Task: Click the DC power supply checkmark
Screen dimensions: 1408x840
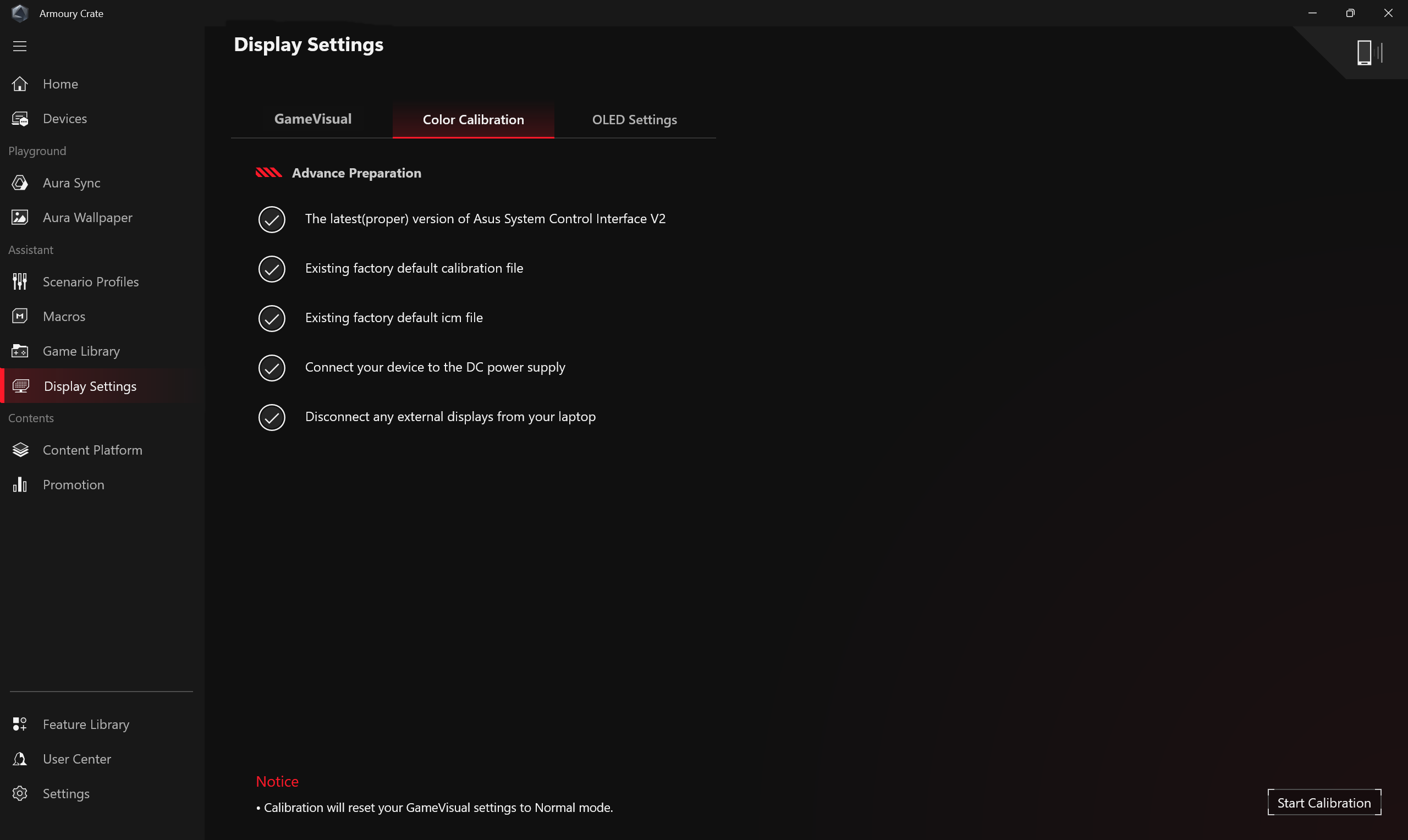Action: pyautogui.click(x=272, y=368)
